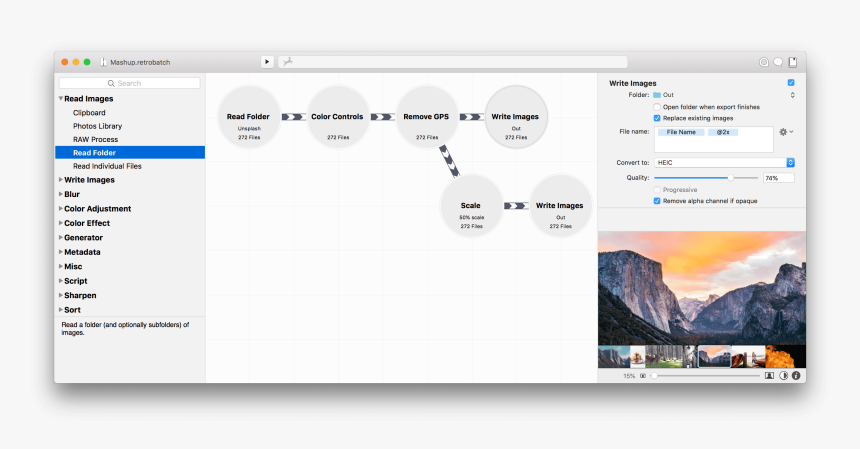
Task: Click the @2x token
Action: pos(723,132)
